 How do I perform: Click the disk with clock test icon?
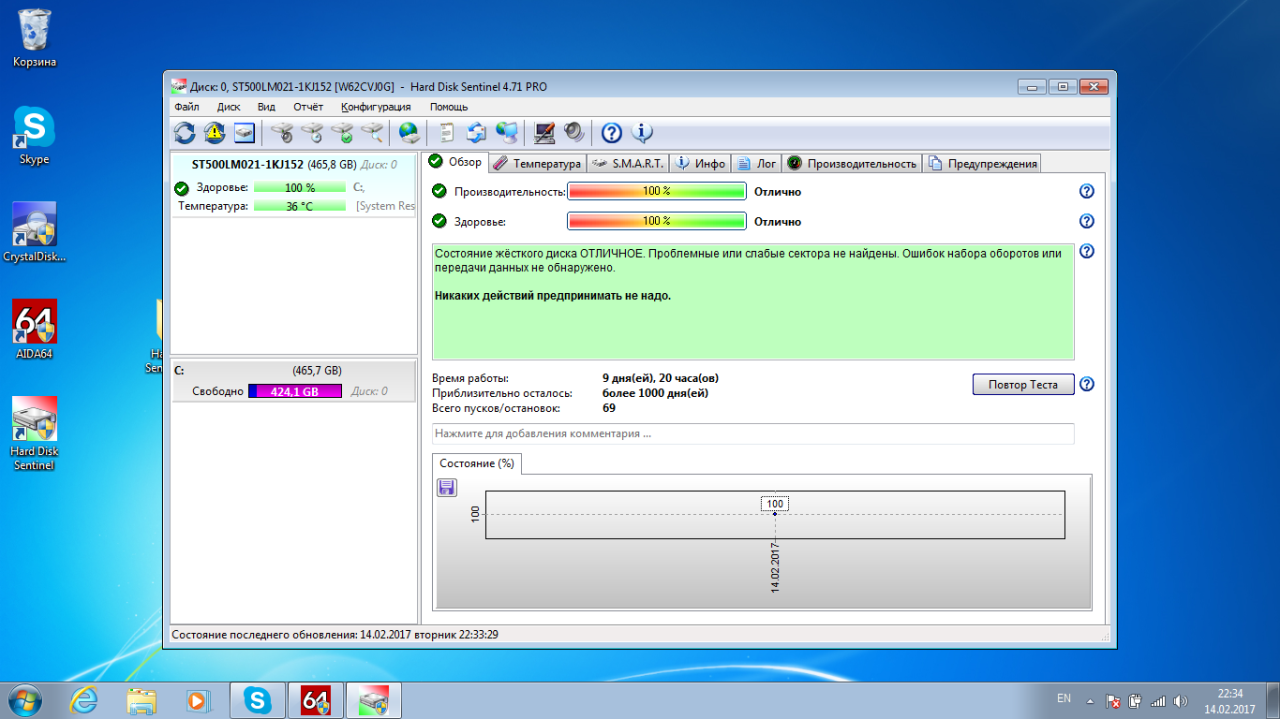(x=313, y=132)
